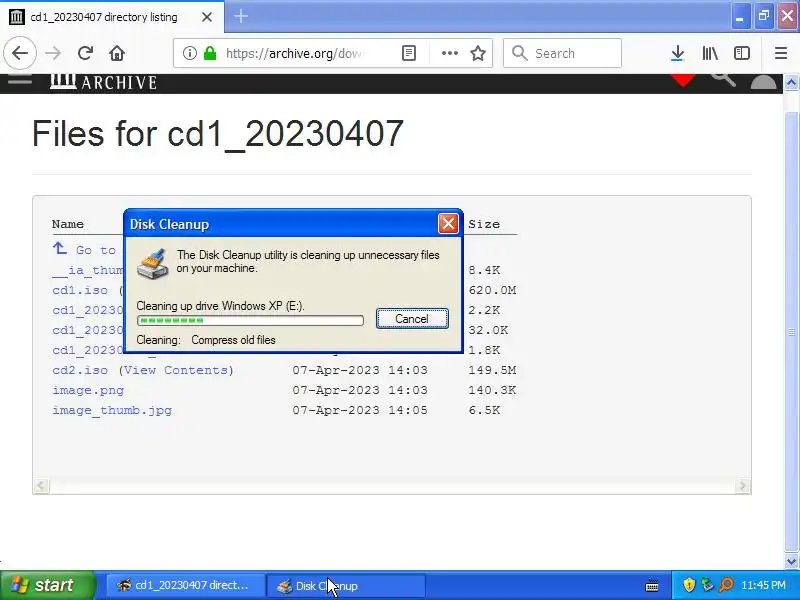Open a new browser tab
The height and width of the screenshot is (600, 800).
click(x=241, y=16)
